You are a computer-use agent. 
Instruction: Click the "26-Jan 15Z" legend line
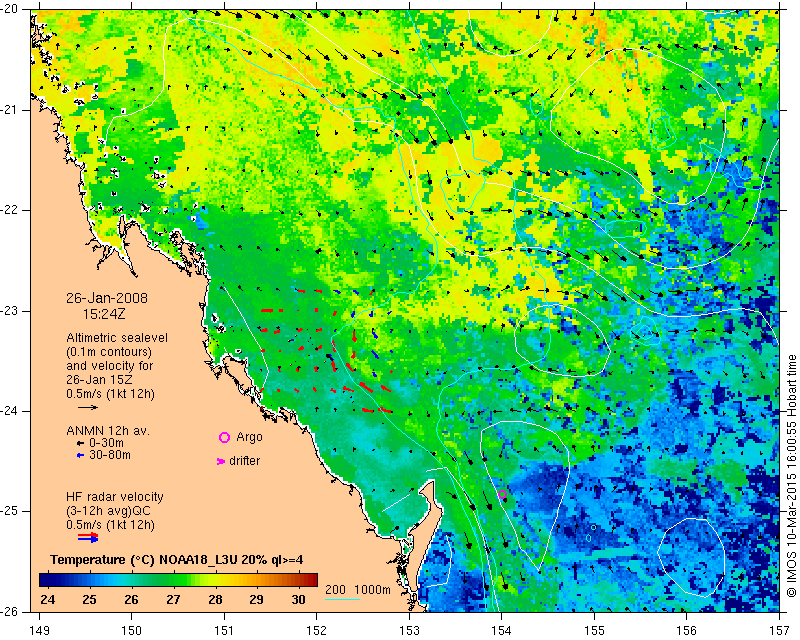[98, 380]
